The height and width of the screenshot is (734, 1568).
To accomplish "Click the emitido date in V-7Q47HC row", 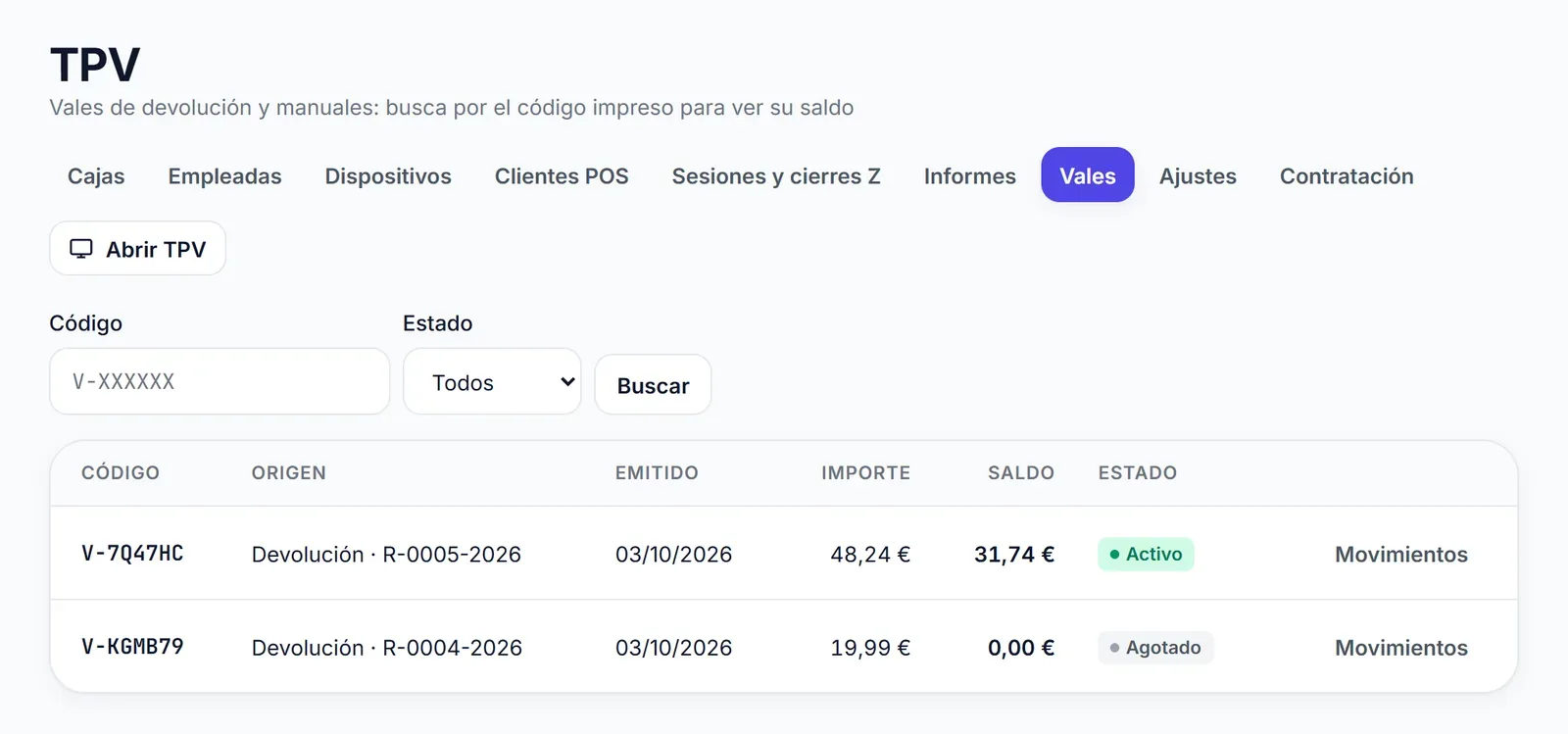I will tap(673, 555).
